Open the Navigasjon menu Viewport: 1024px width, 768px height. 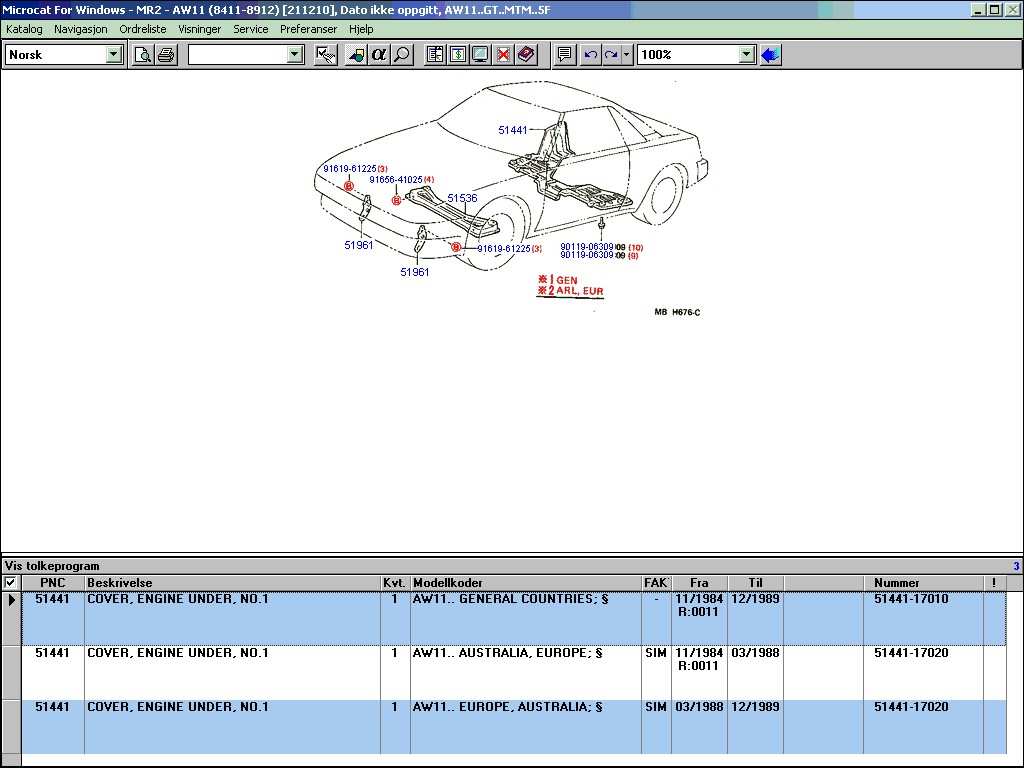(x=81, y=29)
